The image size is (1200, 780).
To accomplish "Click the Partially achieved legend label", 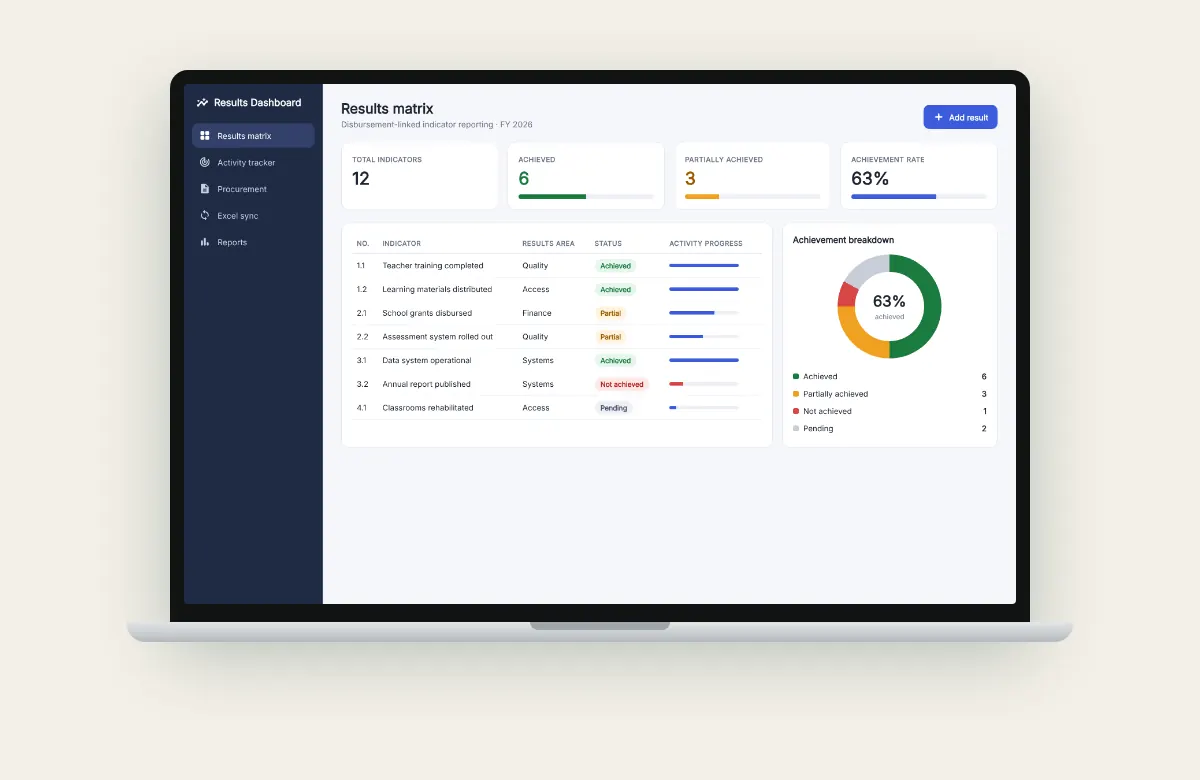I will 835,394.
